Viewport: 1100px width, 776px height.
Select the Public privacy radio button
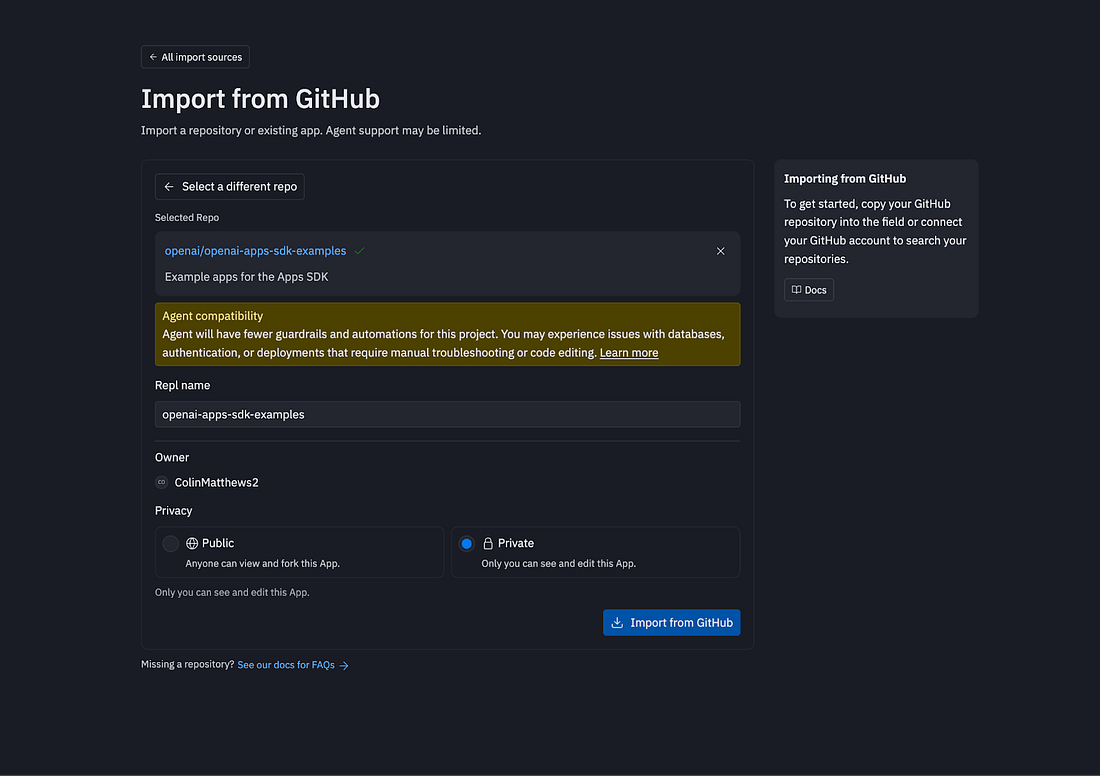tap(171, 543)
